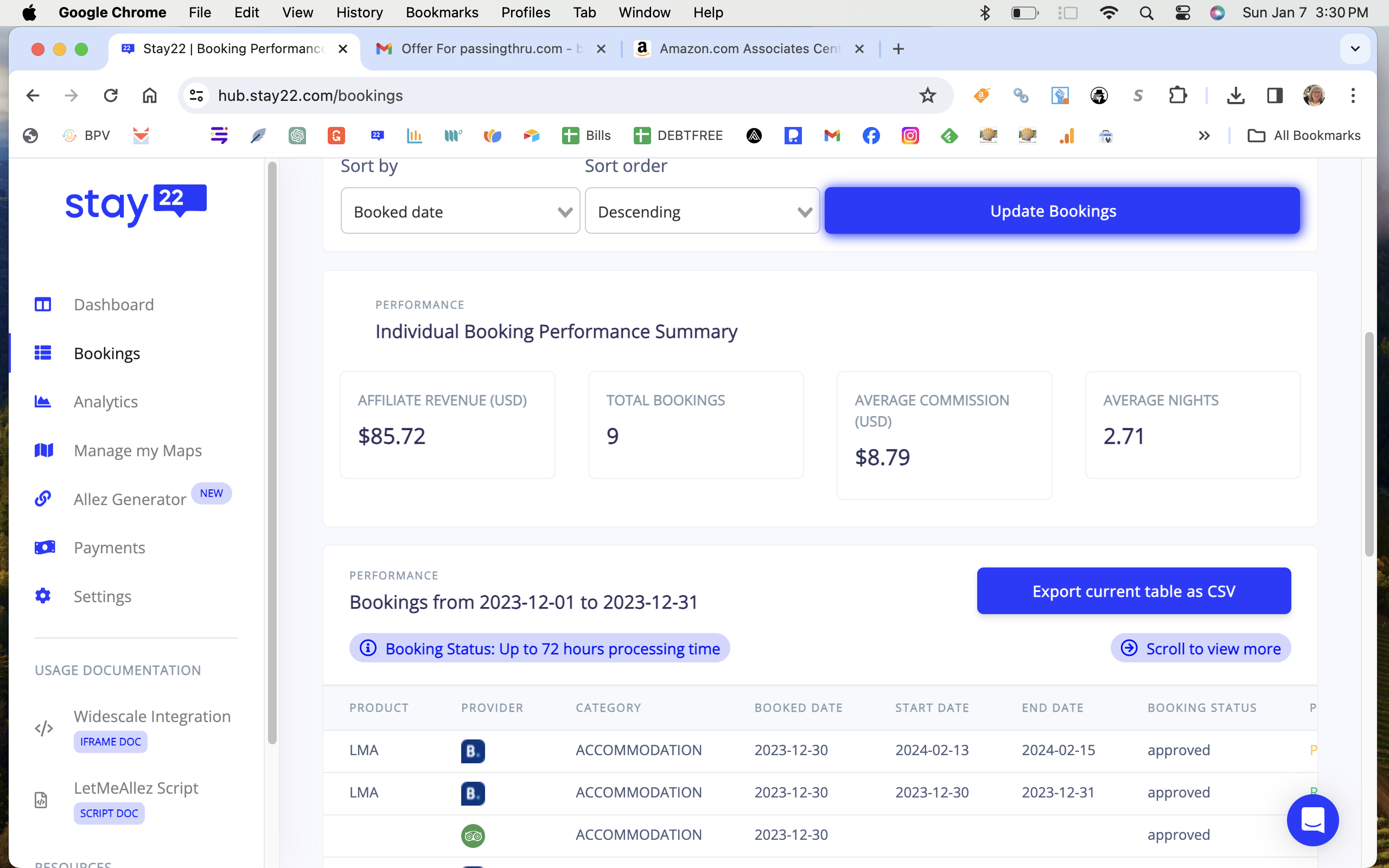Image resolution: width=1389 pixels, height=868 pixels.
Task: View site information icon in address bar
Action: (x=196, y=95)
